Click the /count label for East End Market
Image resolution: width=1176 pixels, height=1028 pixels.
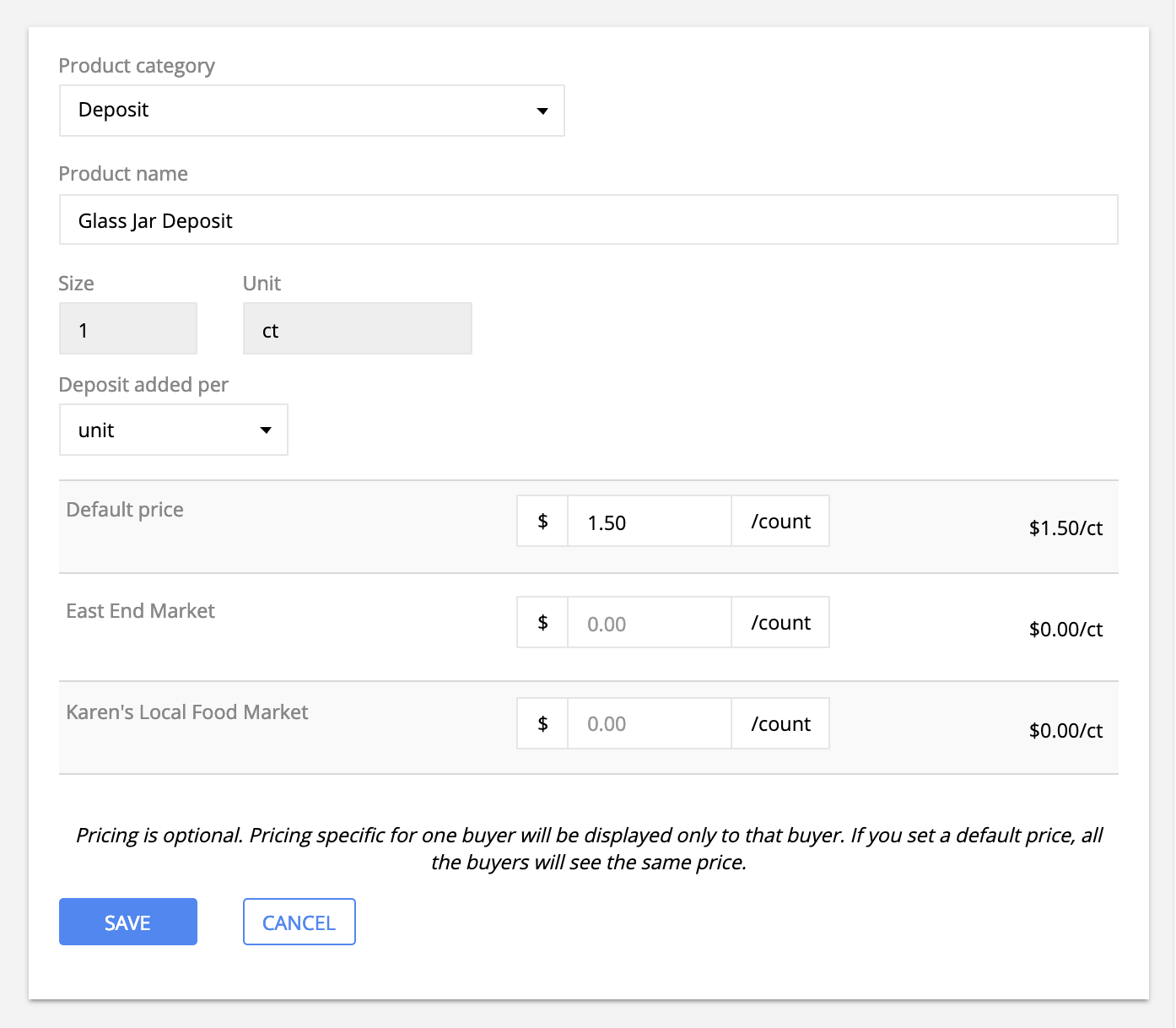pyautogui.click(x=780, y=623)
